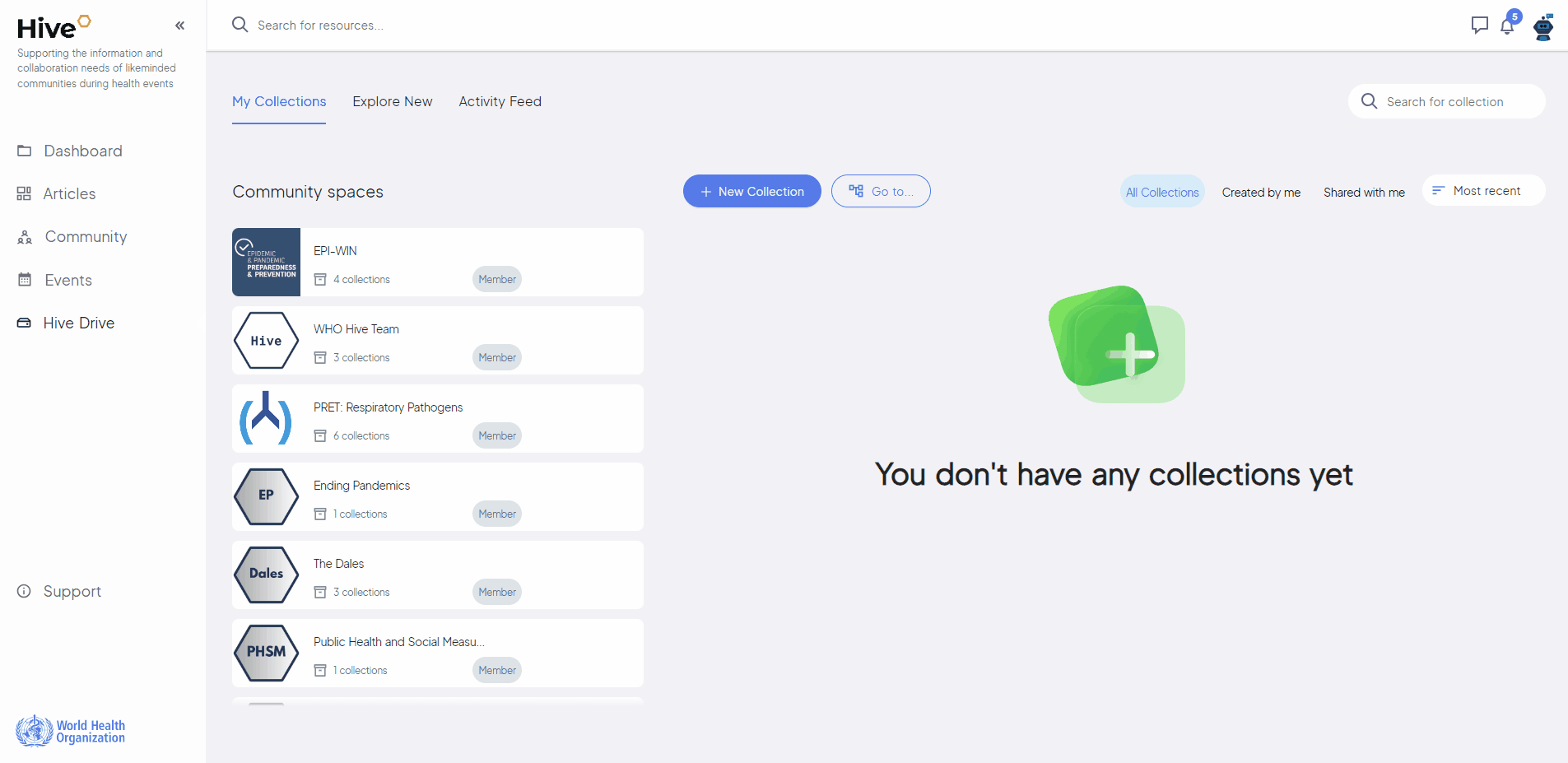Open the Most recent sort dropdown
Image resolution: width=1568 pixels, height=763 pixels.
1483,191
